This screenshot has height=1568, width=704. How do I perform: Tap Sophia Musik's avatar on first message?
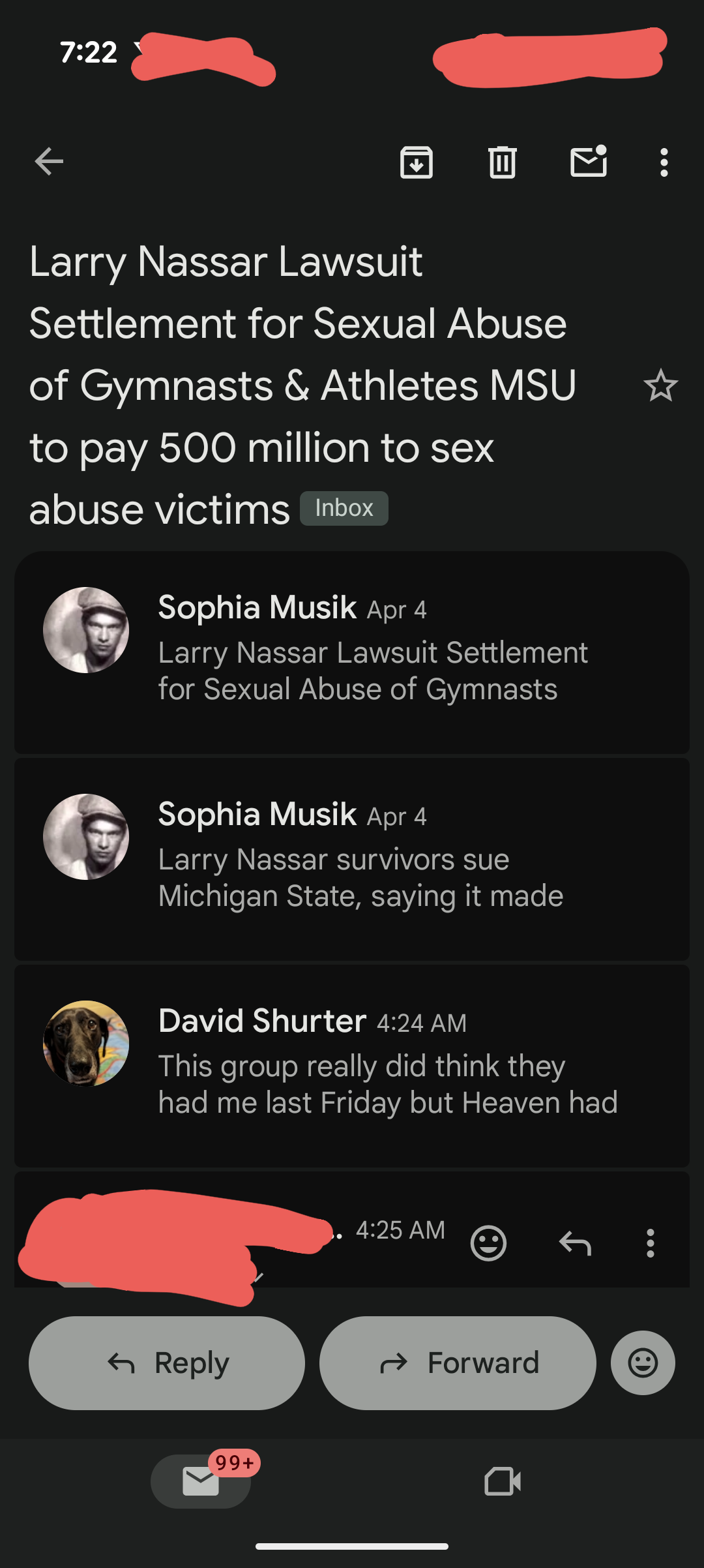[x=86, y=630]
